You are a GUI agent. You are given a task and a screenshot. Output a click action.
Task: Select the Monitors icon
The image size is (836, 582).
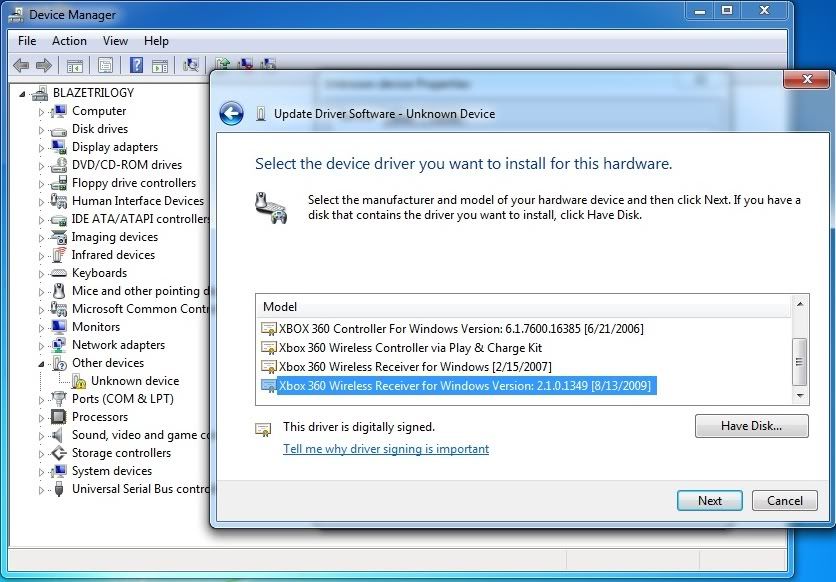point(59,327)
